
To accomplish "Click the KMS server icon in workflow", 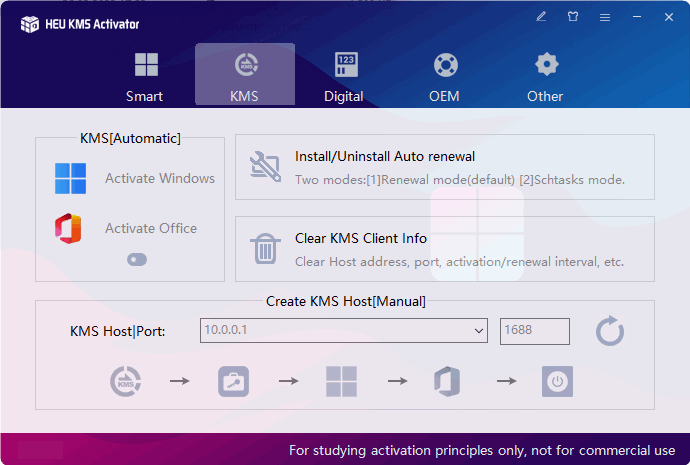I will [x=126, y=381].
